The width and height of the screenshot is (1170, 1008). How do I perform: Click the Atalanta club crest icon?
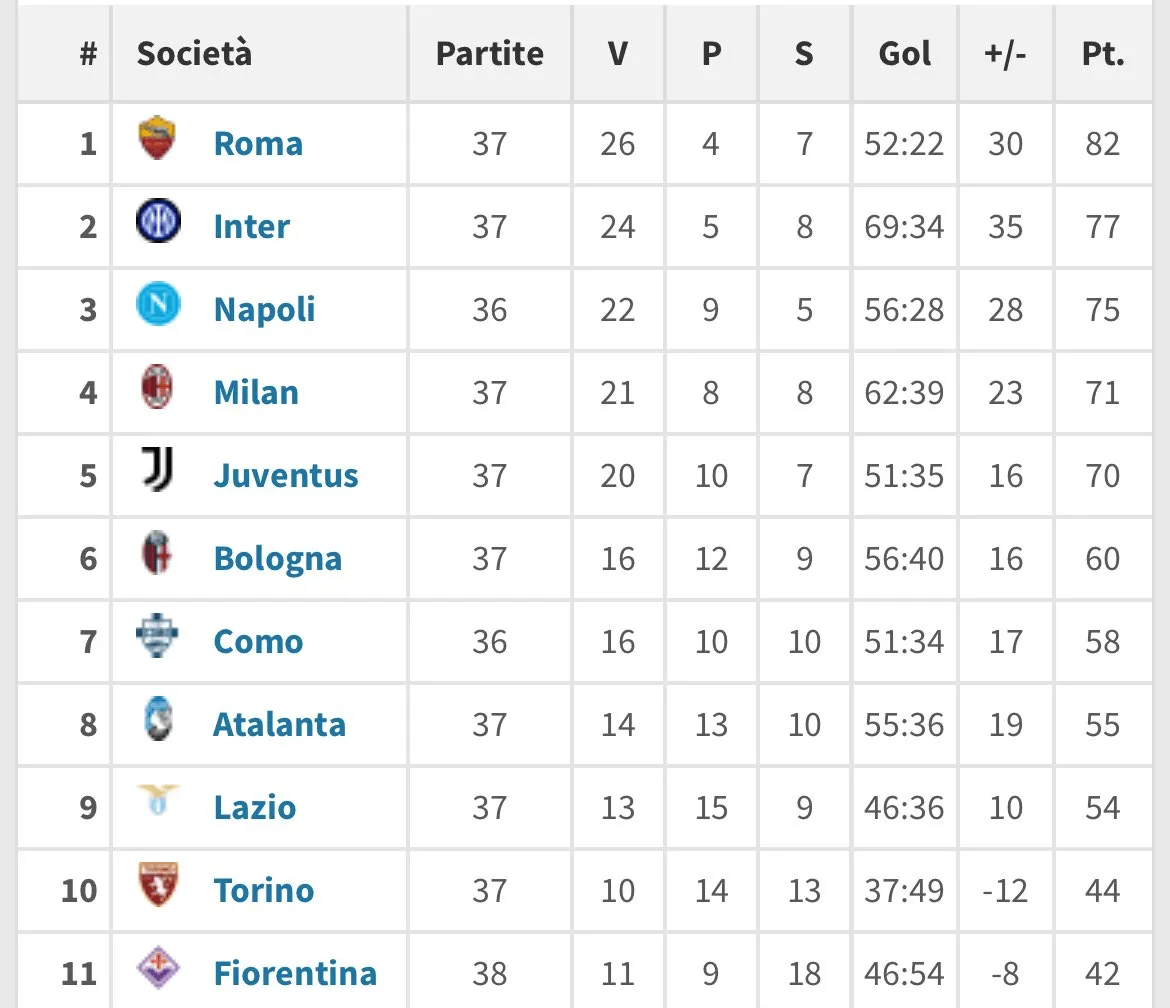coord(158,720)
